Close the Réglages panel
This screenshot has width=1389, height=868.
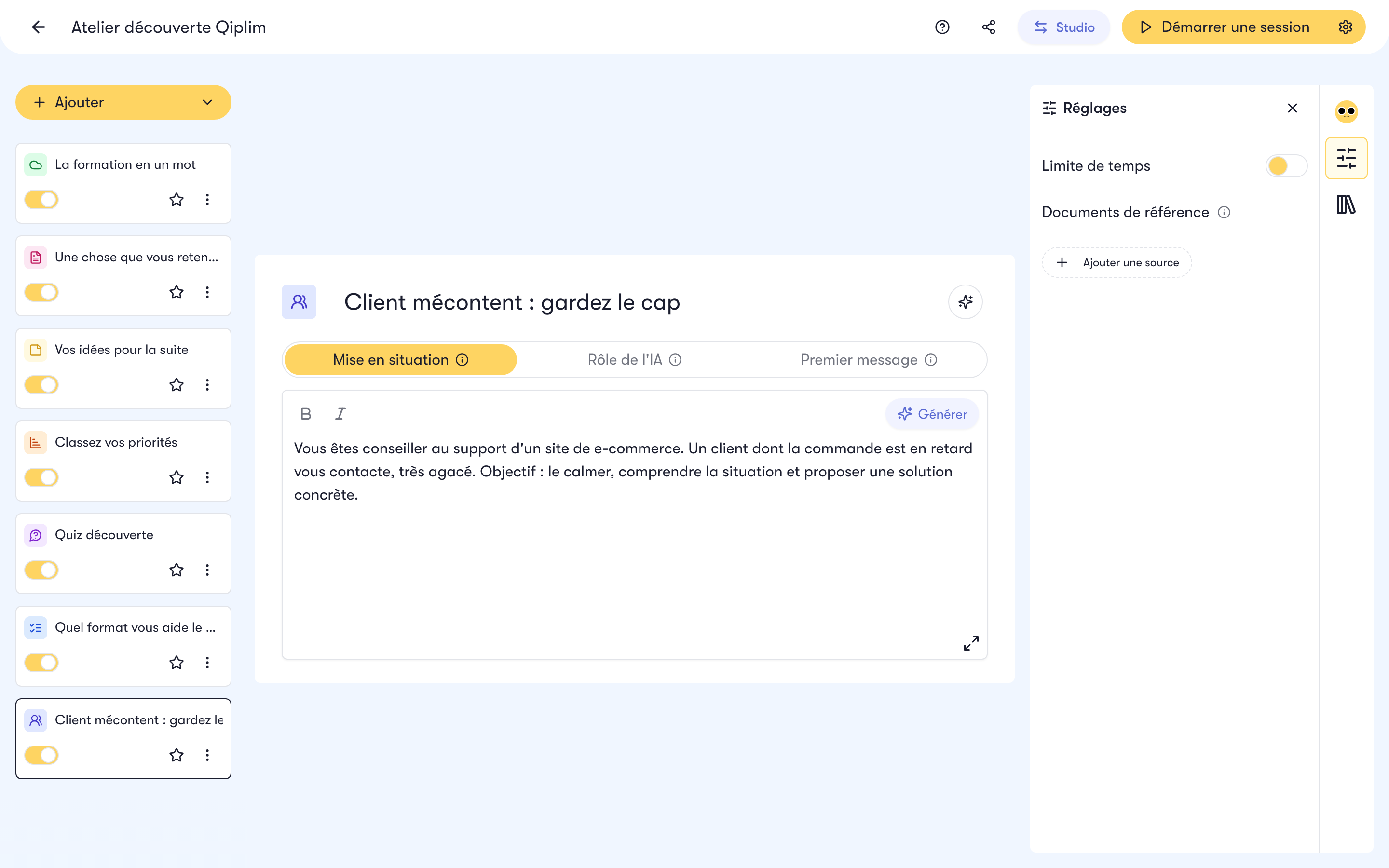point(1292,108)
